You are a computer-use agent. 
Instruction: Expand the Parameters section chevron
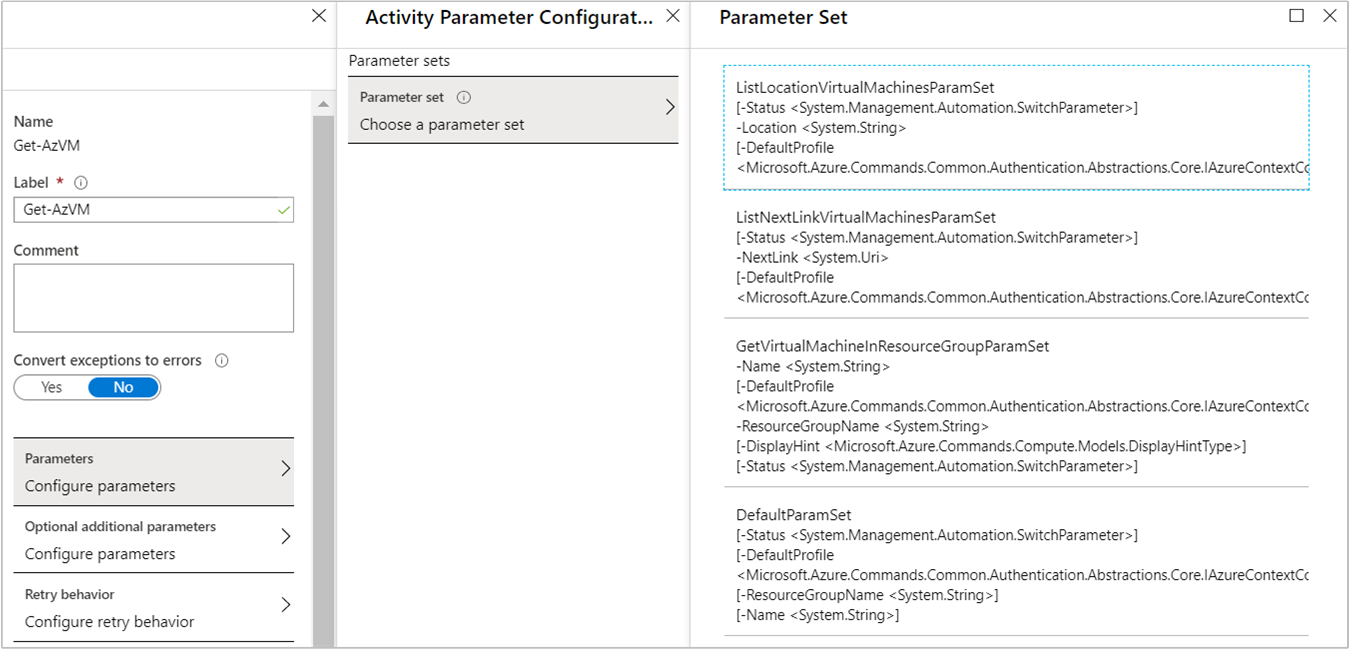[285, 470]
